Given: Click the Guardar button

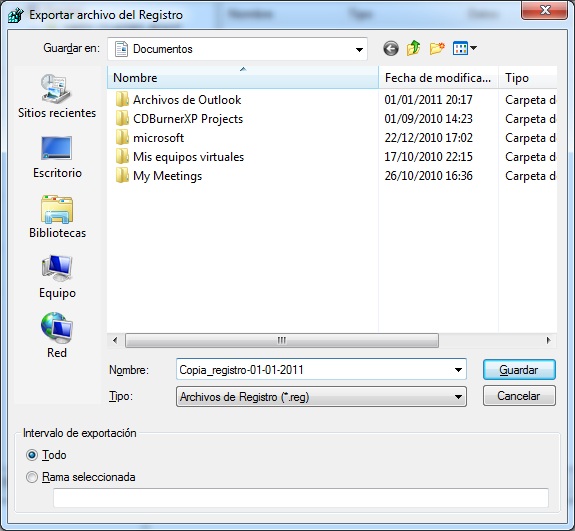Looking at the screenshot, I should pyautogui.click(x=519, y=370).
